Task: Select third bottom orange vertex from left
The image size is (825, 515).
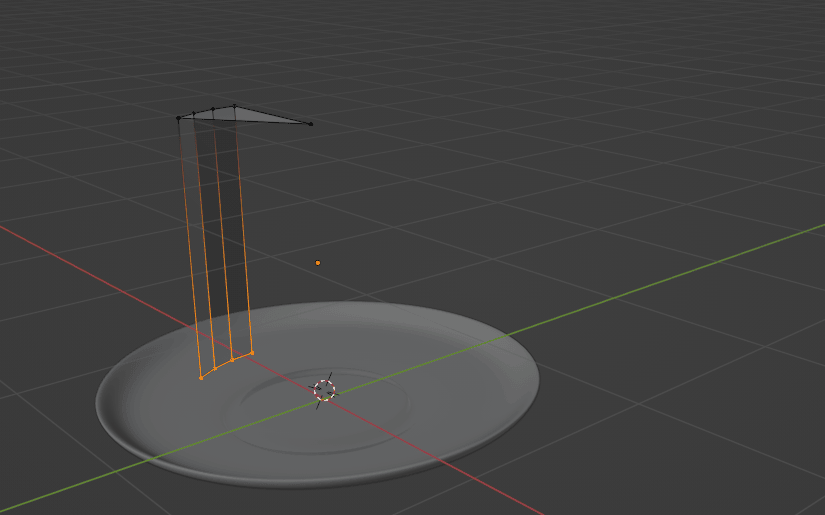Action: tap(233, 359)
